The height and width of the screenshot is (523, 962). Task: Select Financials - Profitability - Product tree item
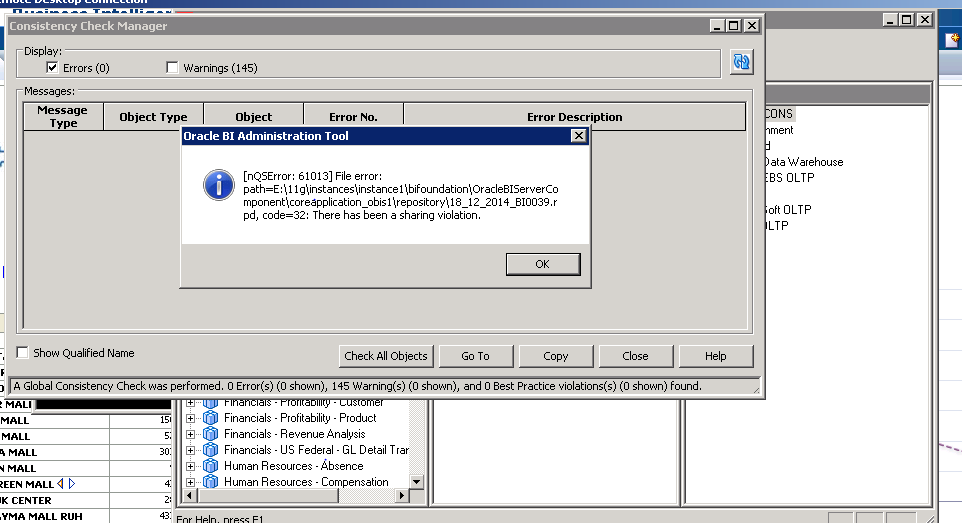(x=300, y=418)
